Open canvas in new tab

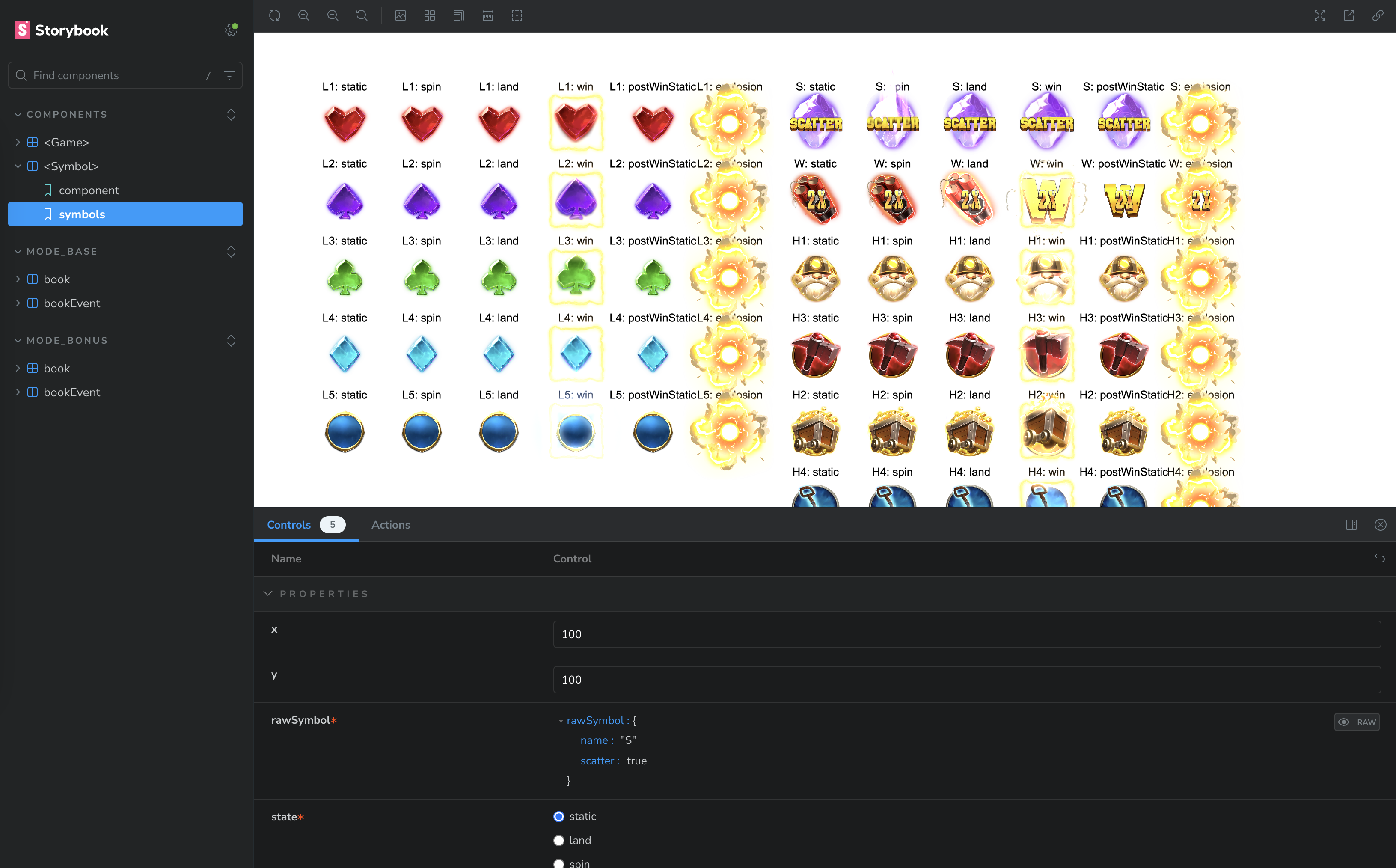[1348, 15]
